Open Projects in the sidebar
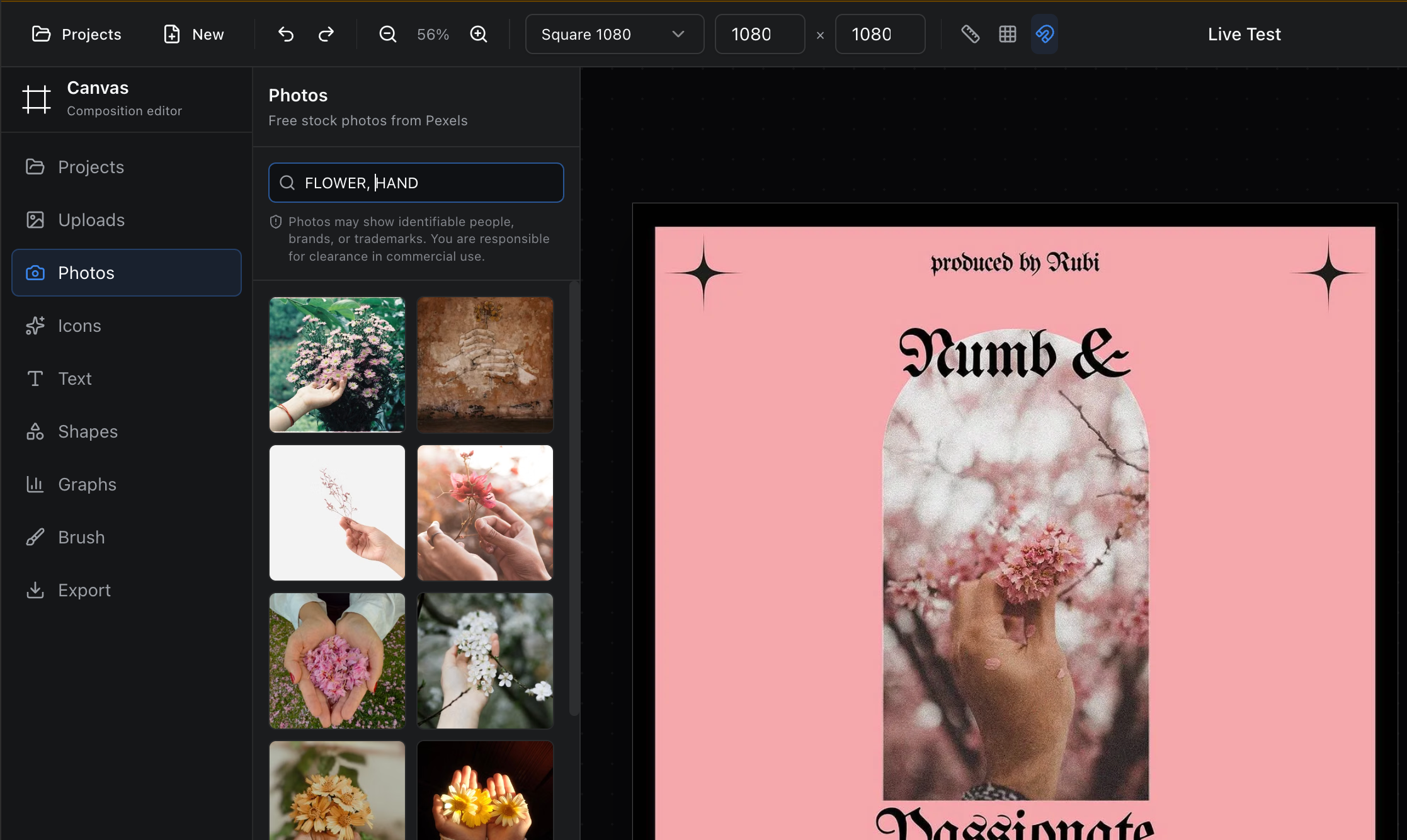 (126, 167)
